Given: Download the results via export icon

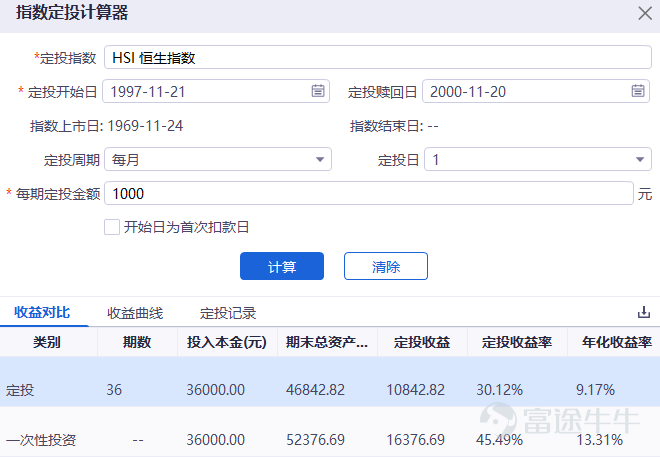Looking at the screenshot, I should click(644, 312).
